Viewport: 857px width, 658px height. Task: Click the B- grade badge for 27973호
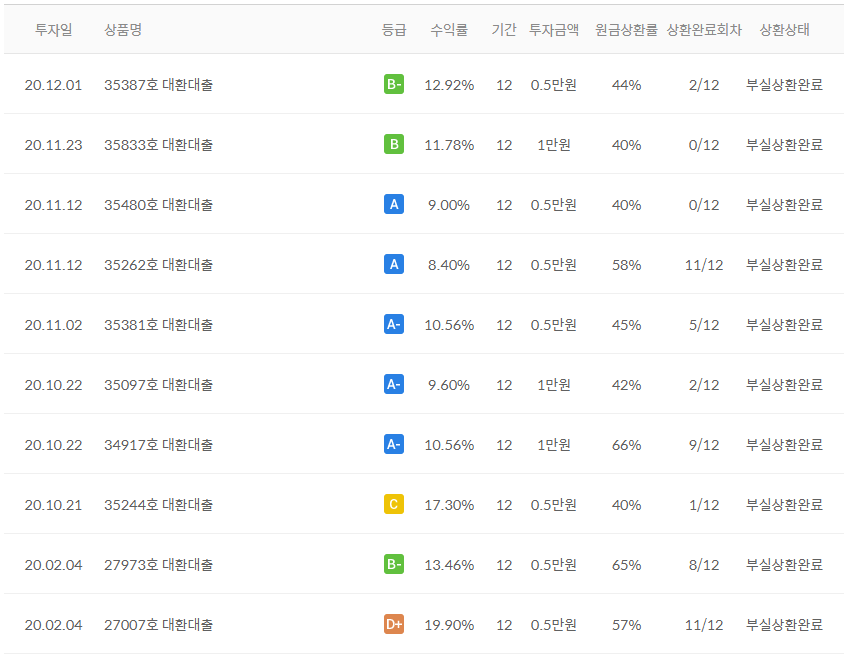point(394,565)
